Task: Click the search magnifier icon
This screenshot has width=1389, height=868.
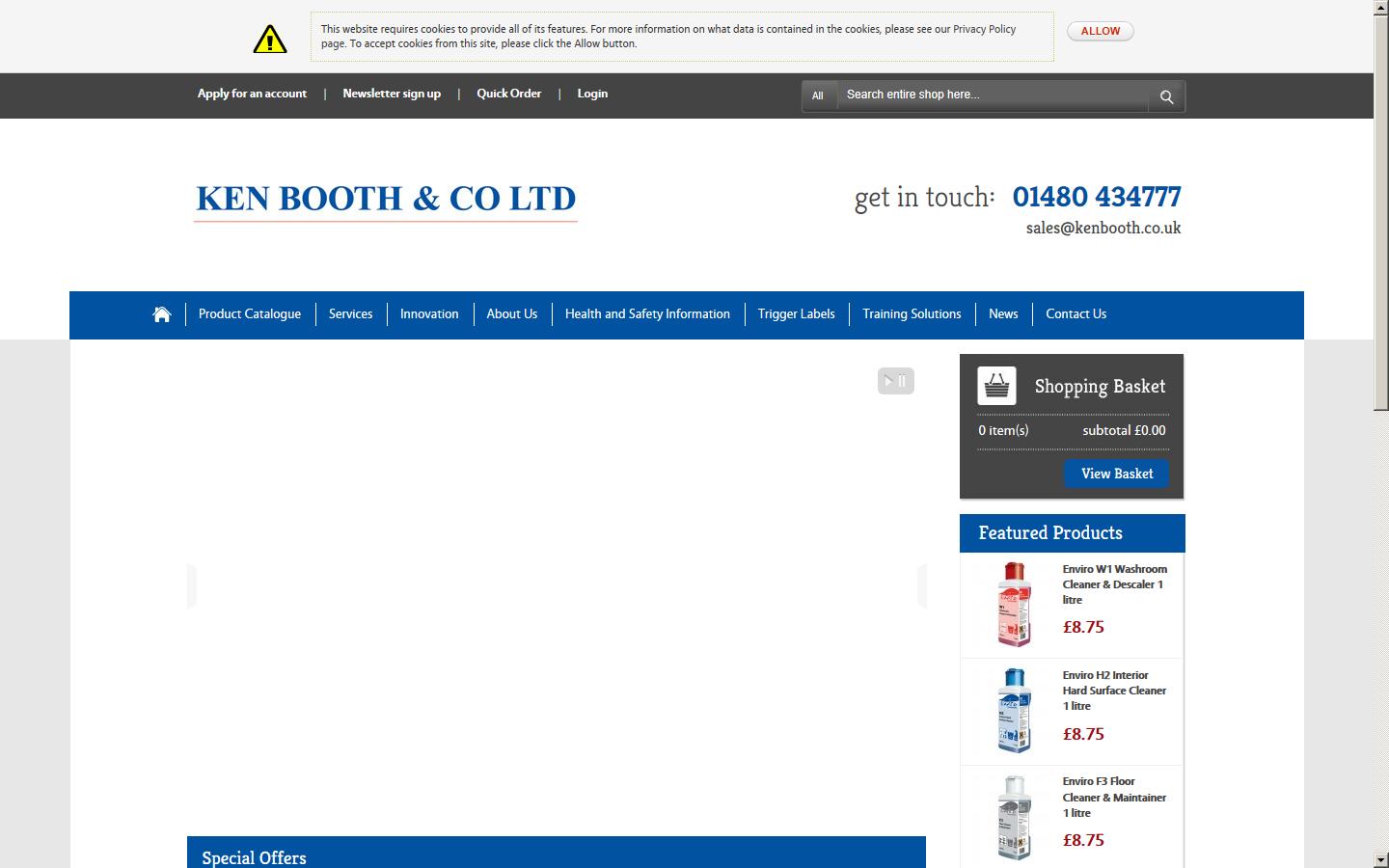Action: [1165, 96]
